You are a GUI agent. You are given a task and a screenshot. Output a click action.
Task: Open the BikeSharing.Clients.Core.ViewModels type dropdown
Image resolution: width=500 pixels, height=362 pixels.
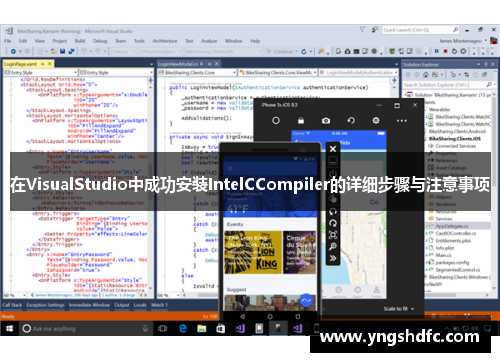click(x=278, y=72)
